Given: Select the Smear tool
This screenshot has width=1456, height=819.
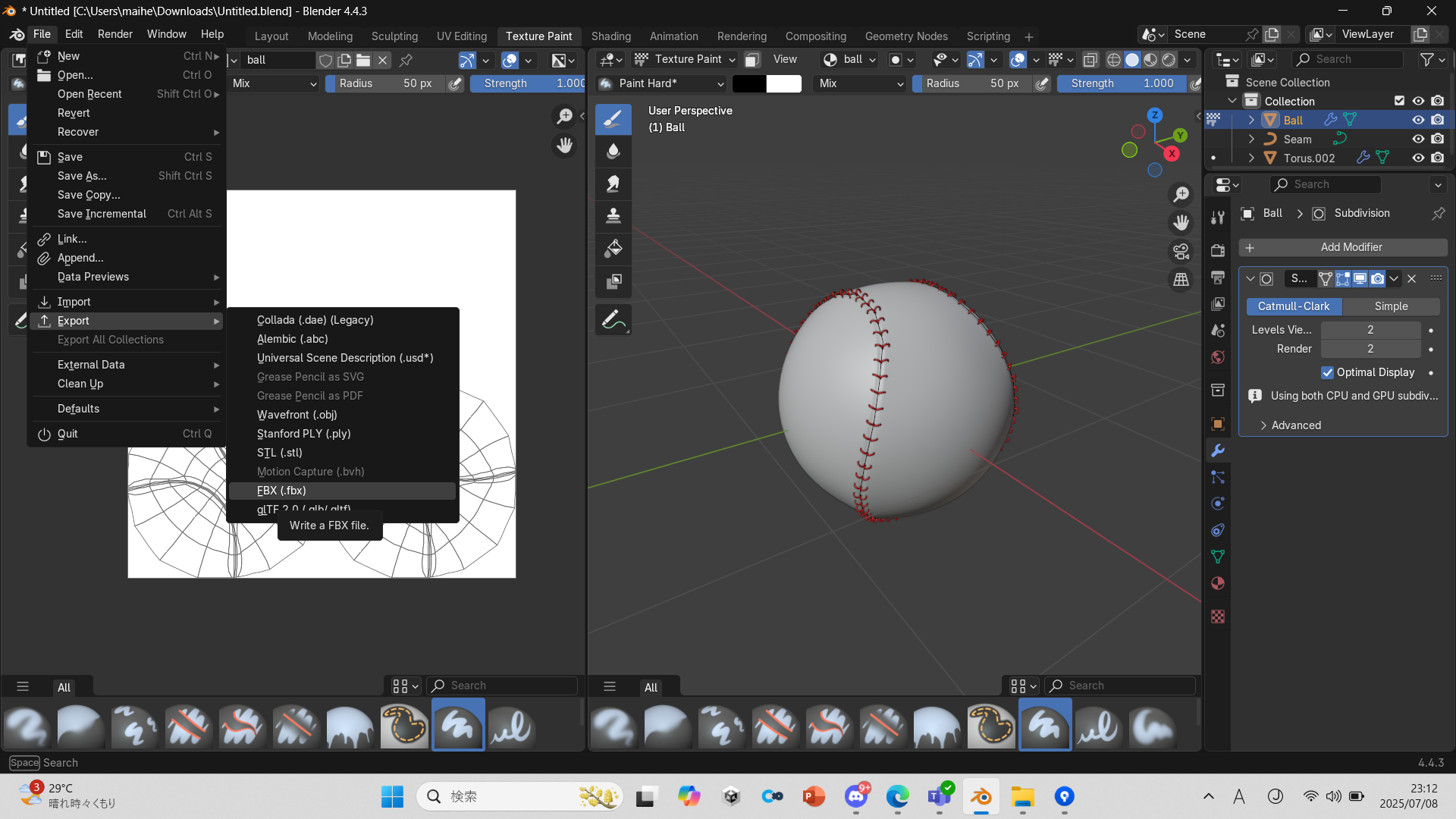Looking at the screenshot, I should (613, 183).
